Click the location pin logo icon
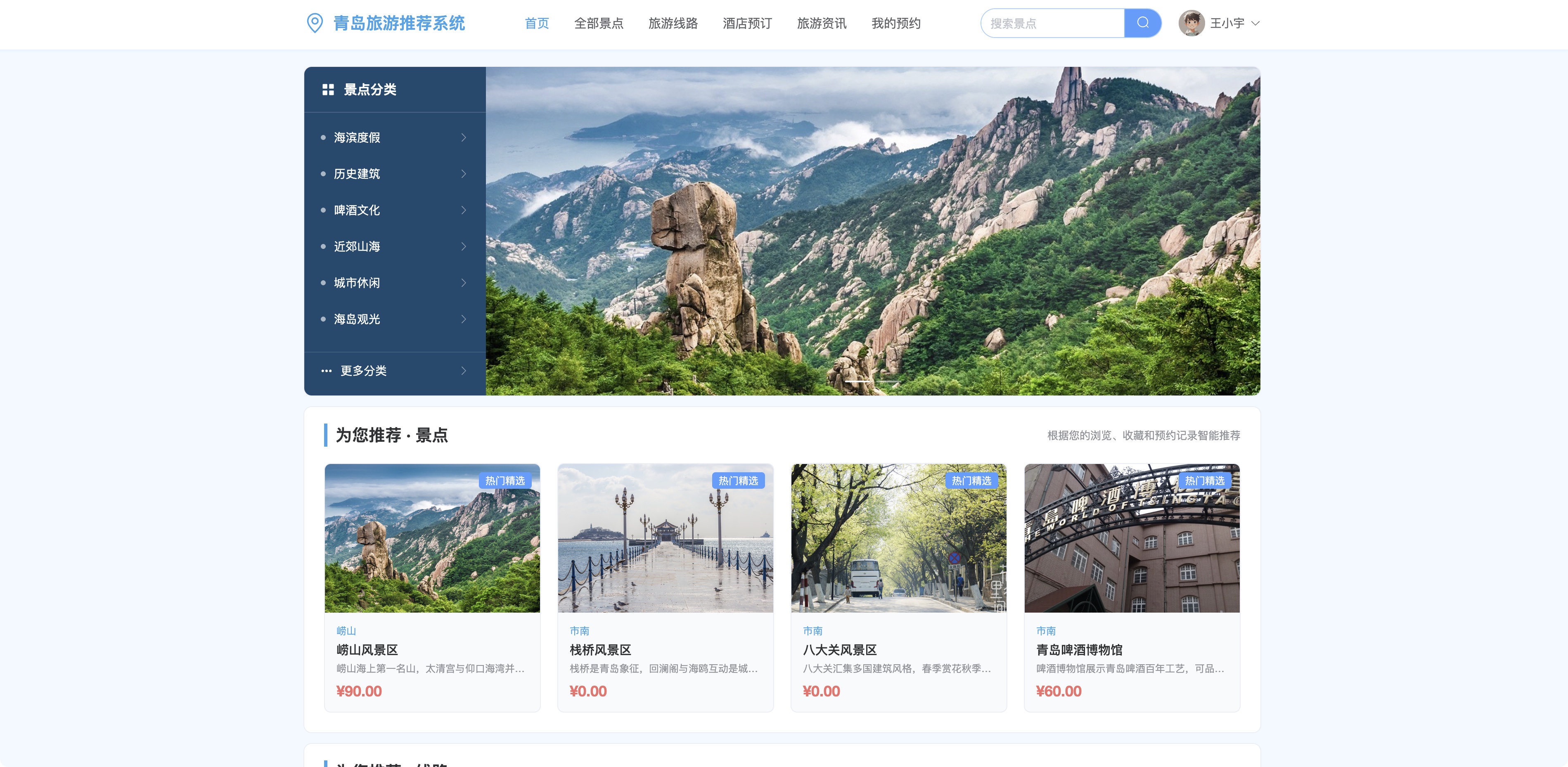Screen dimensions: 1568x767 point(315,23)
